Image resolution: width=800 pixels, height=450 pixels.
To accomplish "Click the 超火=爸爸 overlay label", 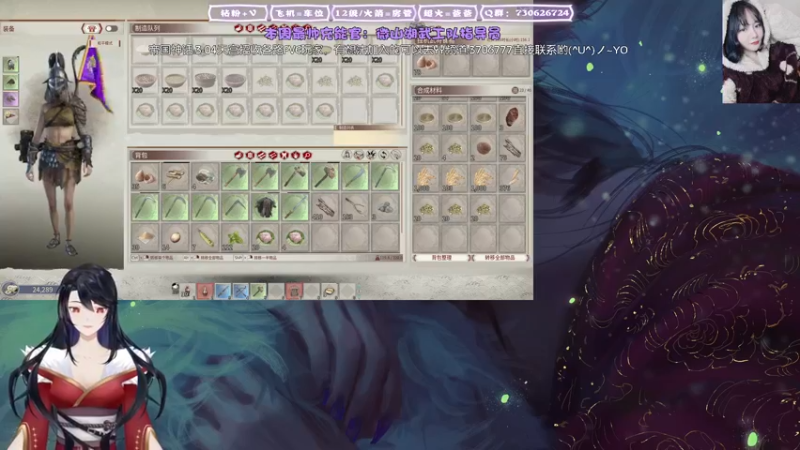I will pos(448,13).
